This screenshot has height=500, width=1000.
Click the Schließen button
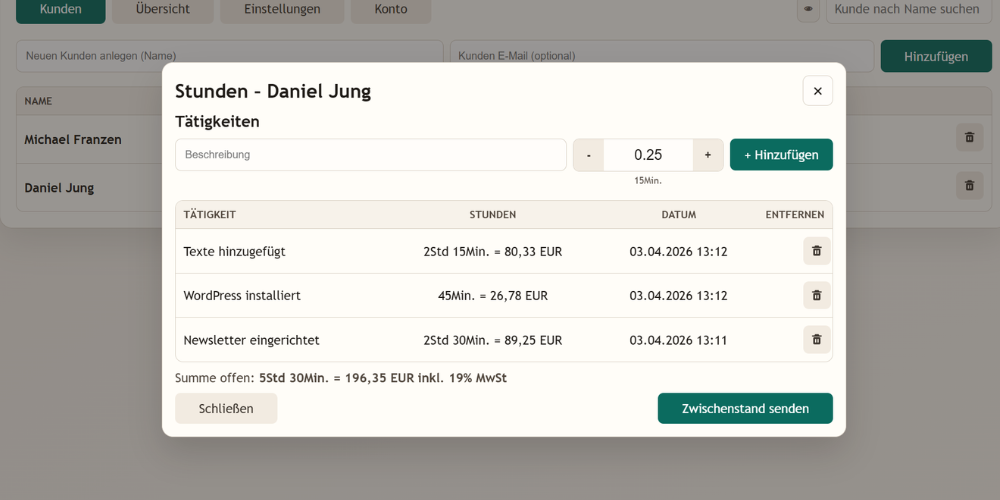tap(226, 409)
